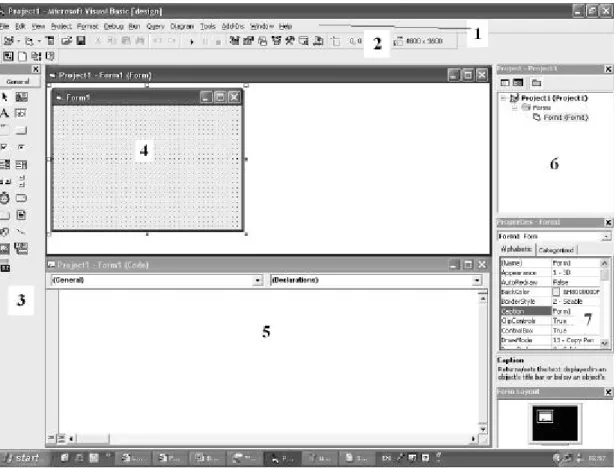Screen dimensions: 616x471
Task: Click the General tab button of the toolbox
Action: point(18,82)
